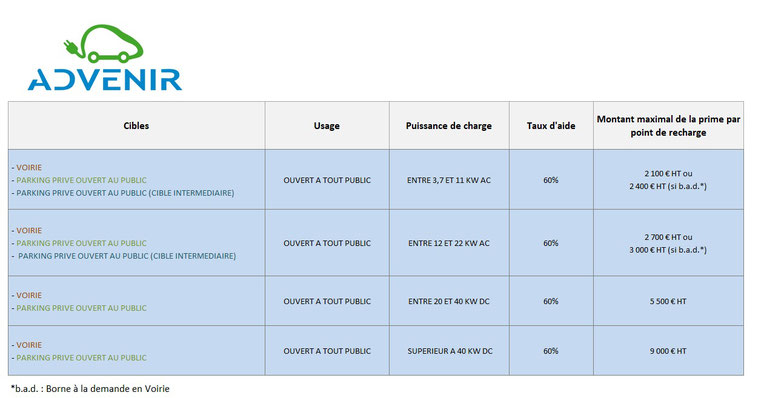This screenshot has height=398, width=764.
Task: Select the 'Puissance de charge' column header
Action: pyautogui.click(x=449, y=126)
